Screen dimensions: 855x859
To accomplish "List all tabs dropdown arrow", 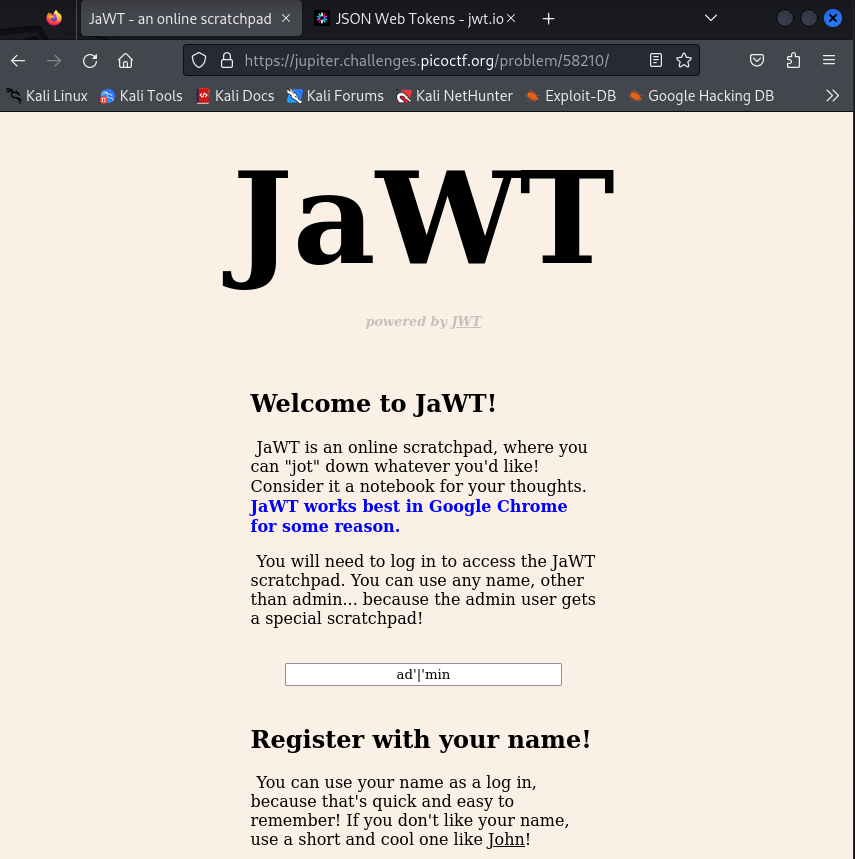I will (x=710, y=19).
